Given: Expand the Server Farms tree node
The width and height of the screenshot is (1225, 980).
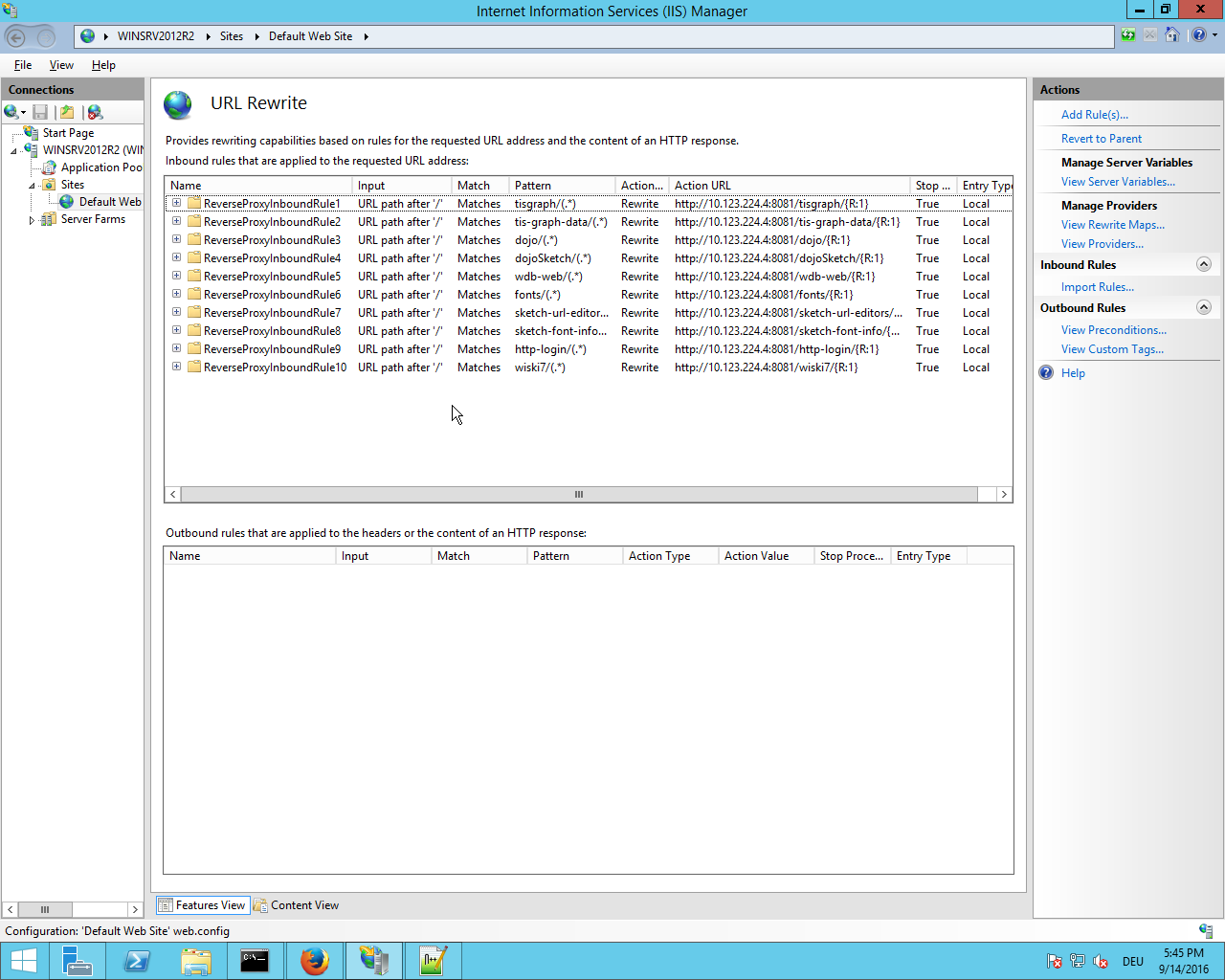Looking at the screenshot, I should coord(32,219).
